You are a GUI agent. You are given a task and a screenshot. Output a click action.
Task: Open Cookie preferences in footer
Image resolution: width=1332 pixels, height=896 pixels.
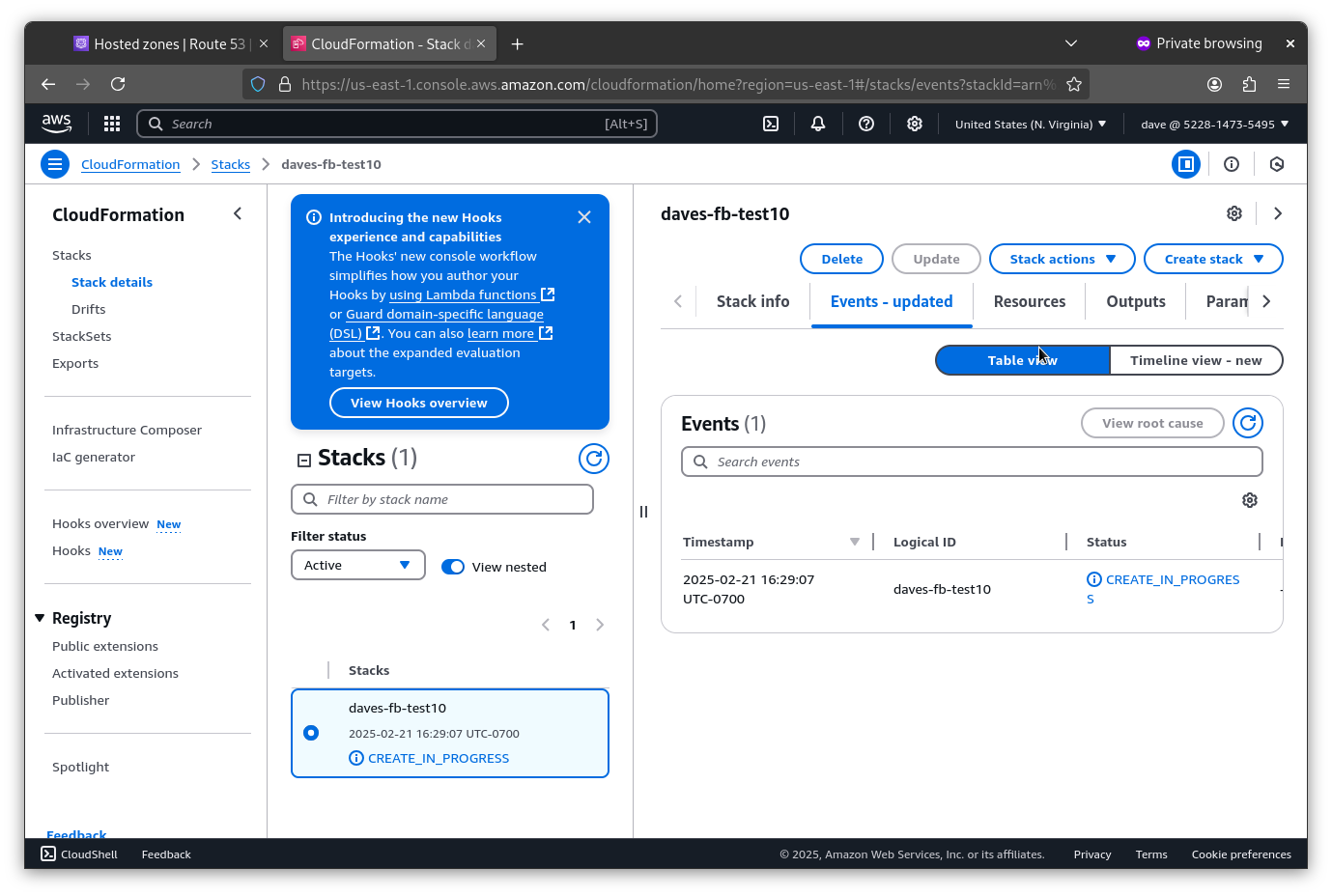pyautogui.click(x=1241, y=854)
